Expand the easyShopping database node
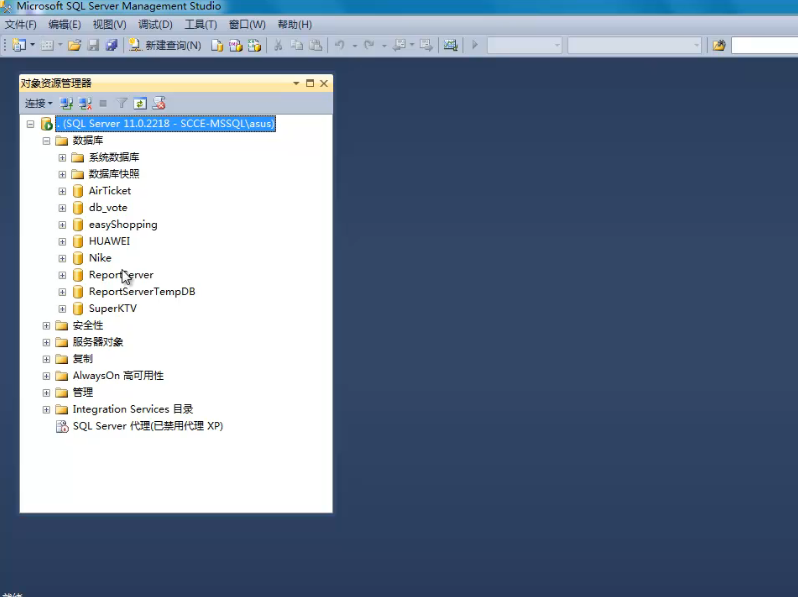Viewport: 798px width, 597px height. coord(62,225)
